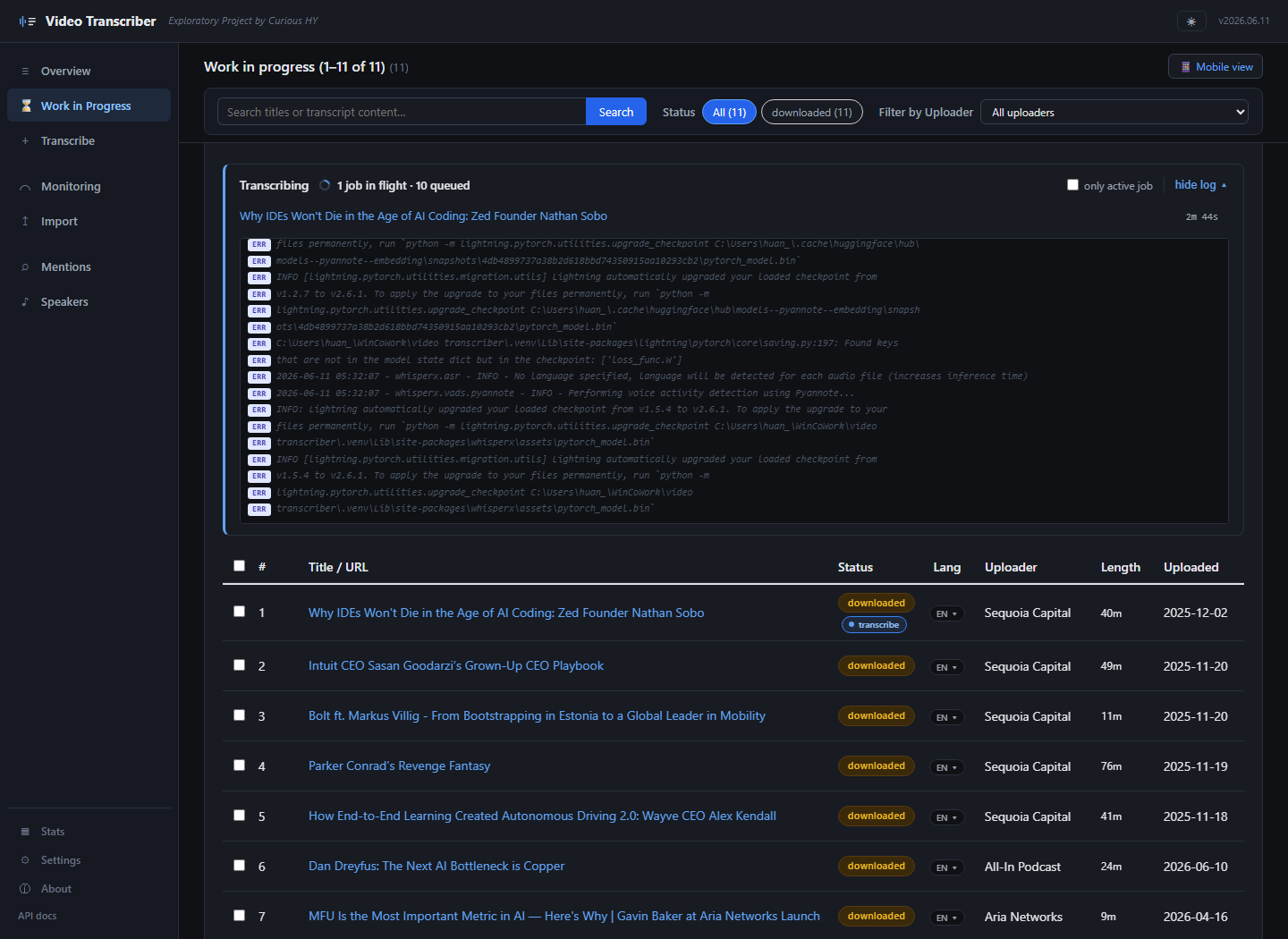Check the row 5 checkbox for the Wayve video
The image size is (1288, 939).
239,816
